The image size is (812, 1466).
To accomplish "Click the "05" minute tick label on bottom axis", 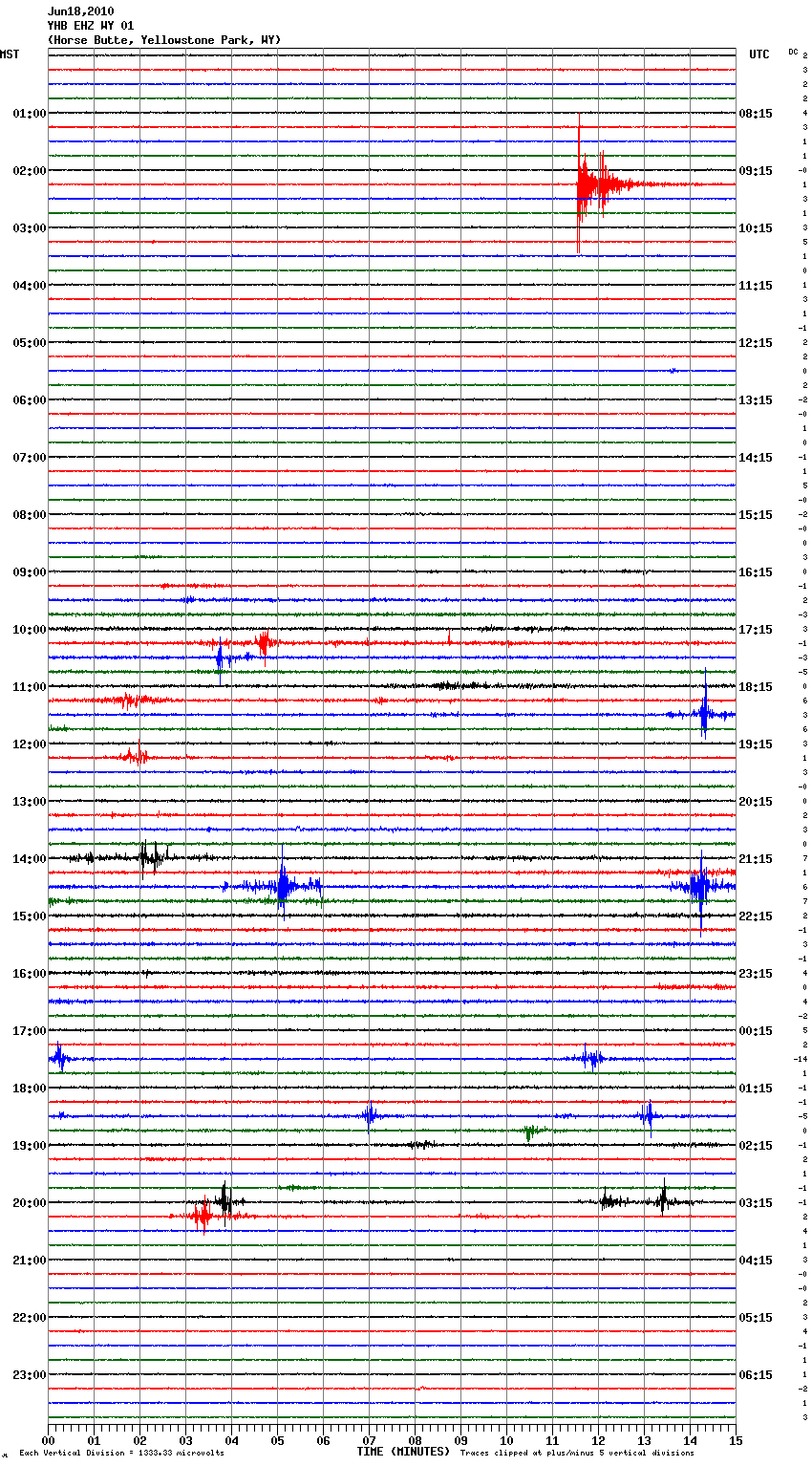I will coord(277,1440).
